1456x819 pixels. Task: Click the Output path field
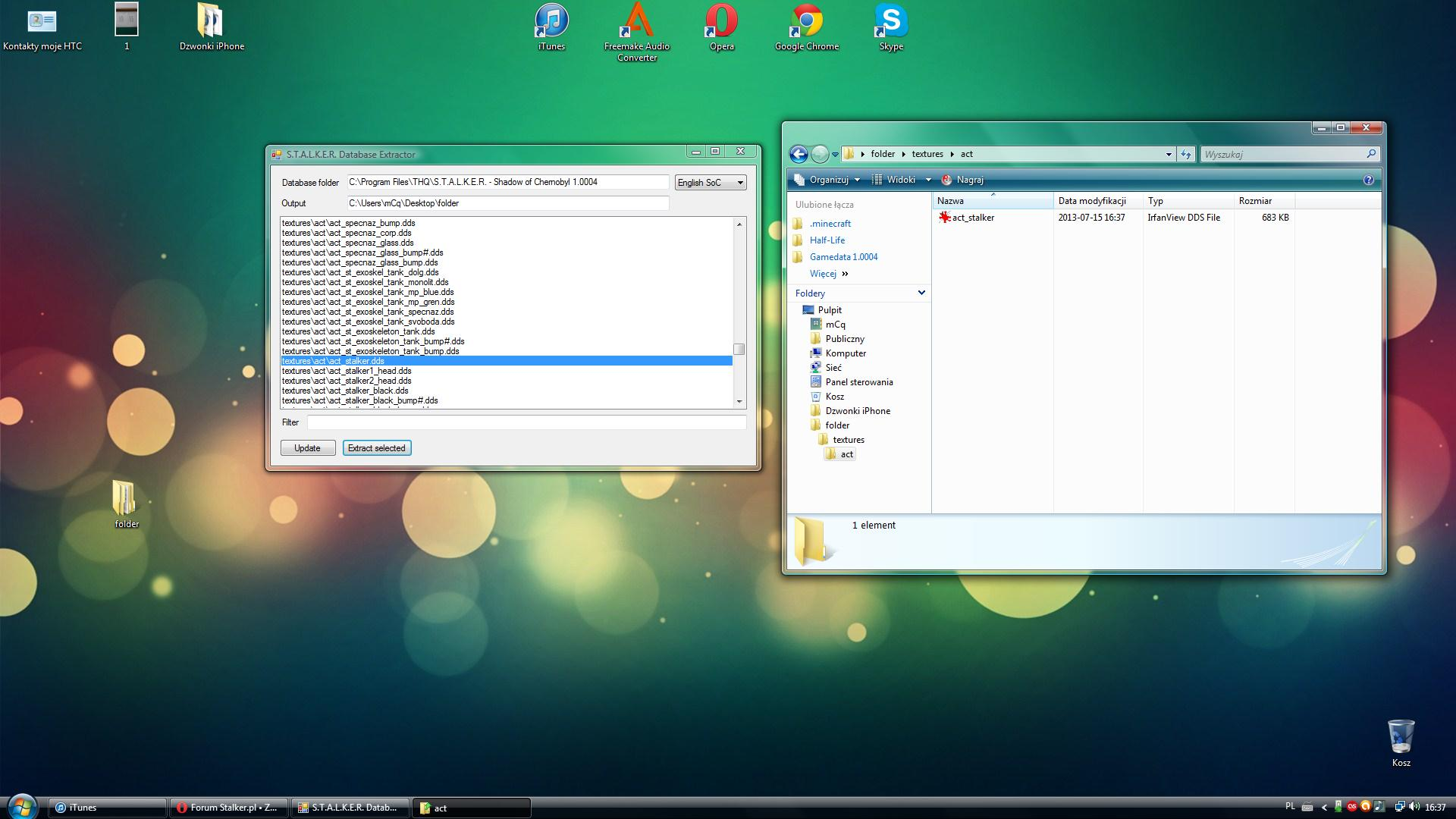tap(508, 203)
